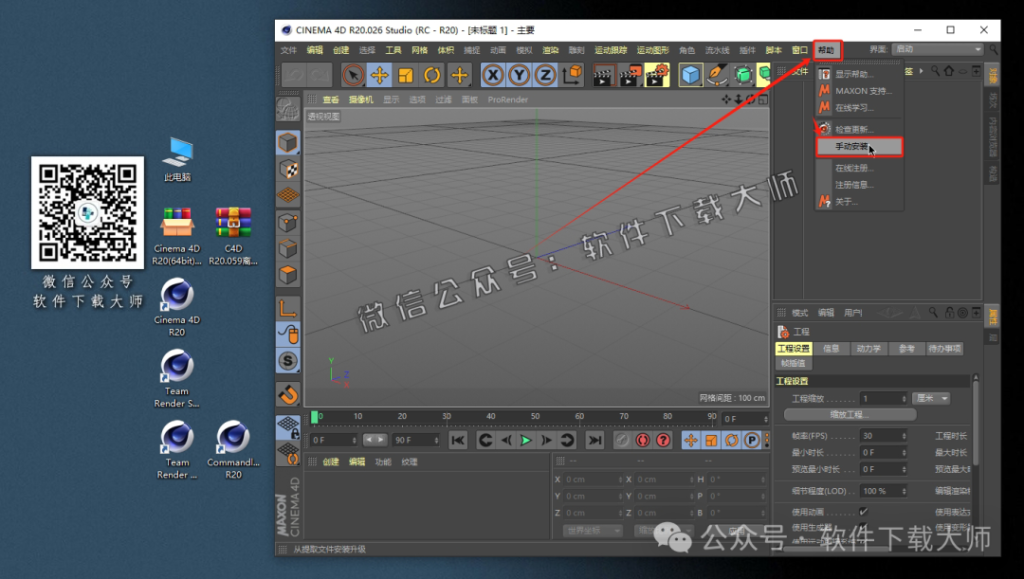Toggle the Y axis lock
This screenshot has height=579, width=1024.
(x=519, y=74)
